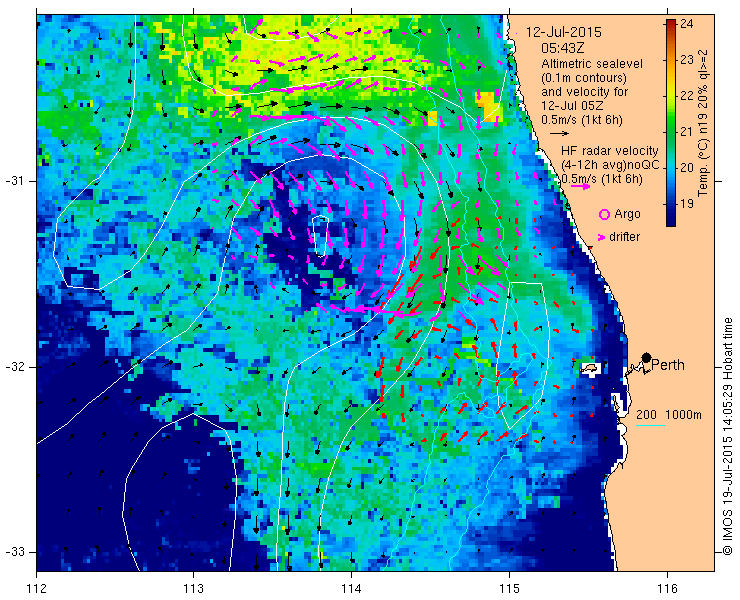Click the IMOS copyright timestamp text

727,437
